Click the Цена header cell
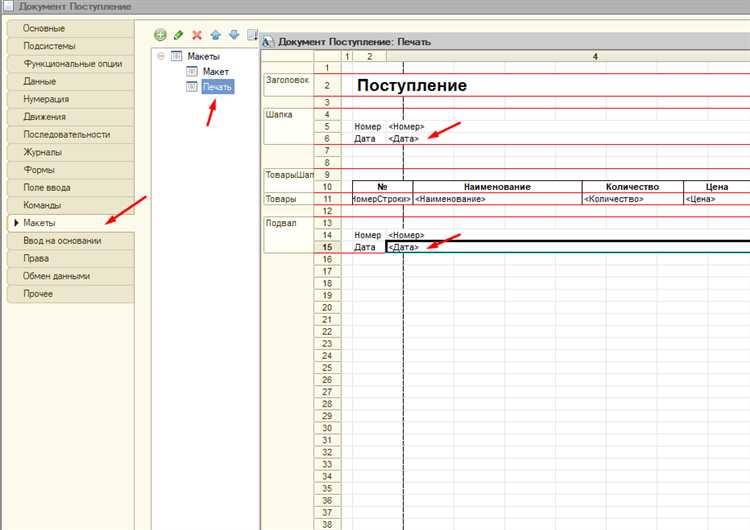This screenshot has width=750, height=530. [717, 187]
